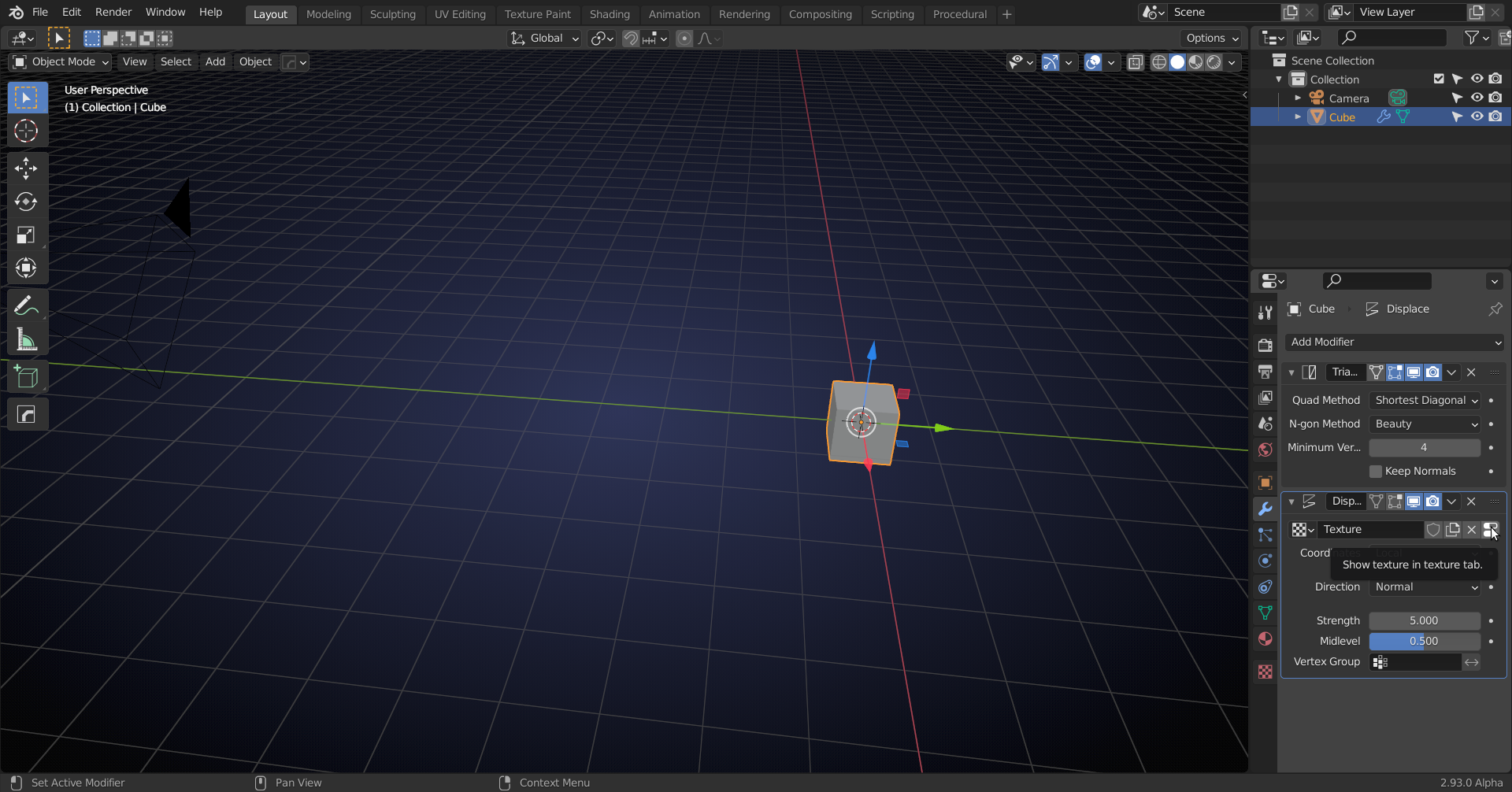This screenshot has width=1512, height=792.
Task: Open the Object Constraints properties tab
Action: (1266, 587)
